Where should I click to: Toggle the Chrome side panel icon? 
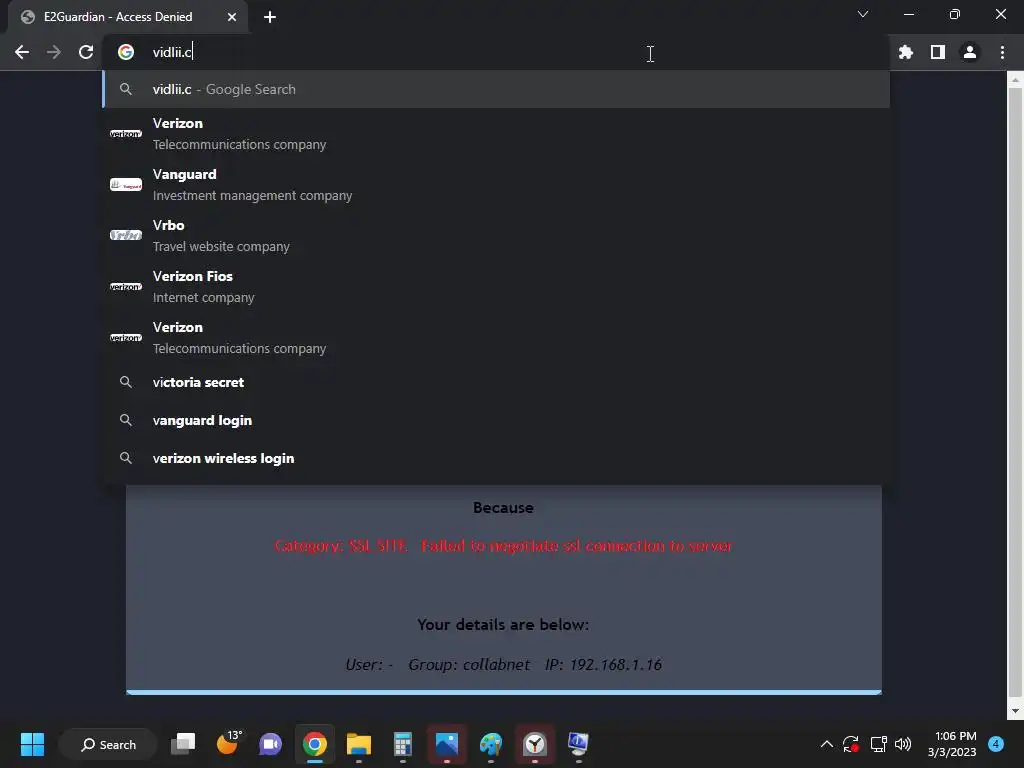click(938, 52)
